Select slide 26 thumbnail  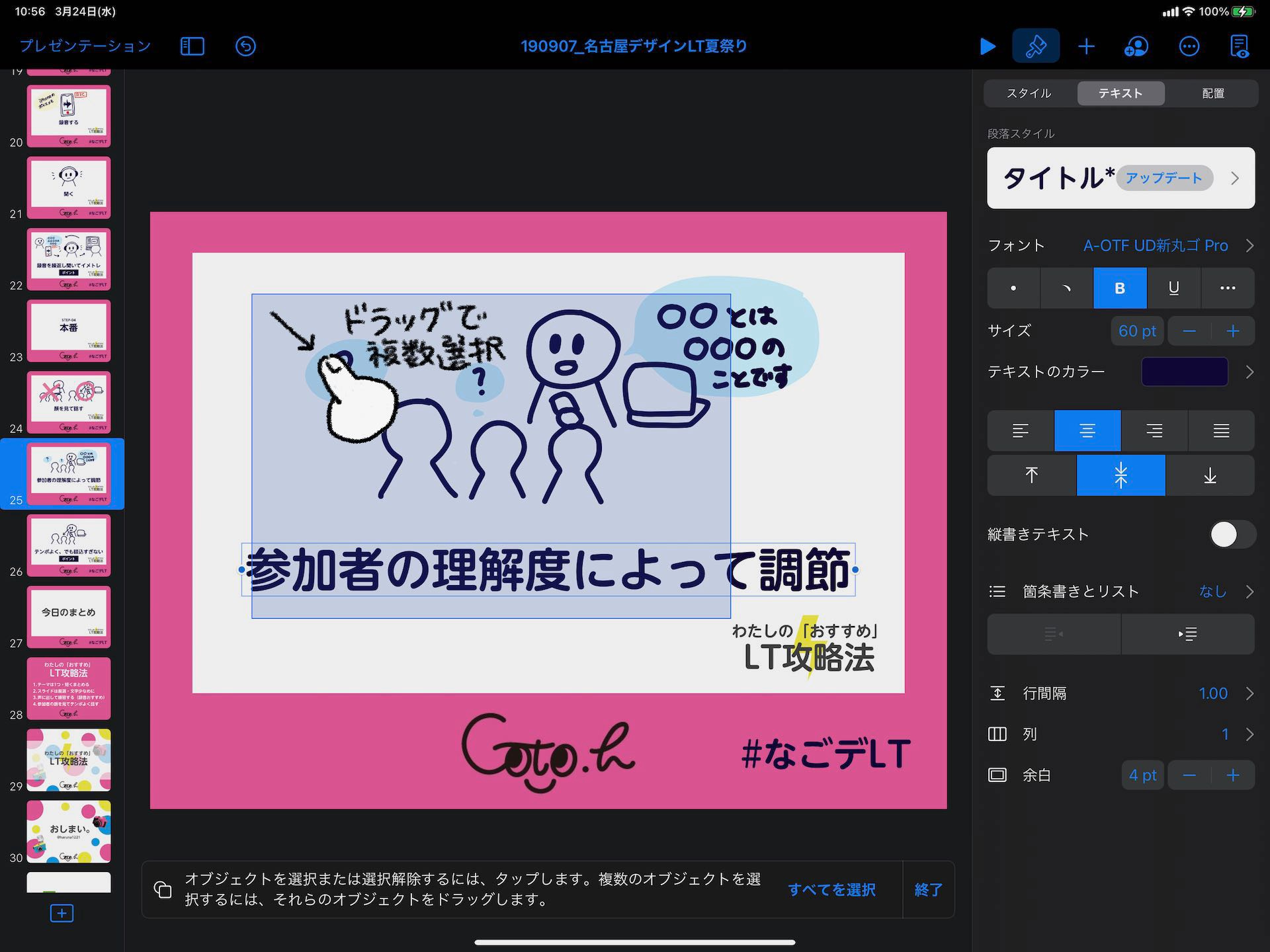click(x=69, y=546)
